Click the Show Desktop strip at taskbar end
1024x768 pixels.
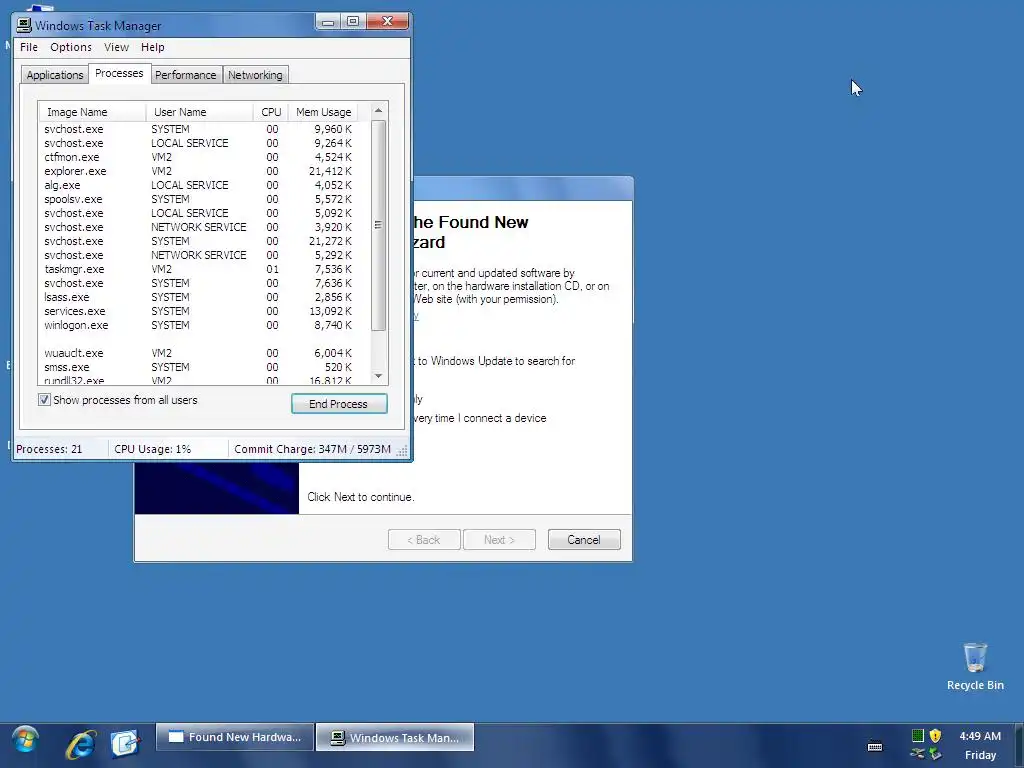[x=1019, y=745]
